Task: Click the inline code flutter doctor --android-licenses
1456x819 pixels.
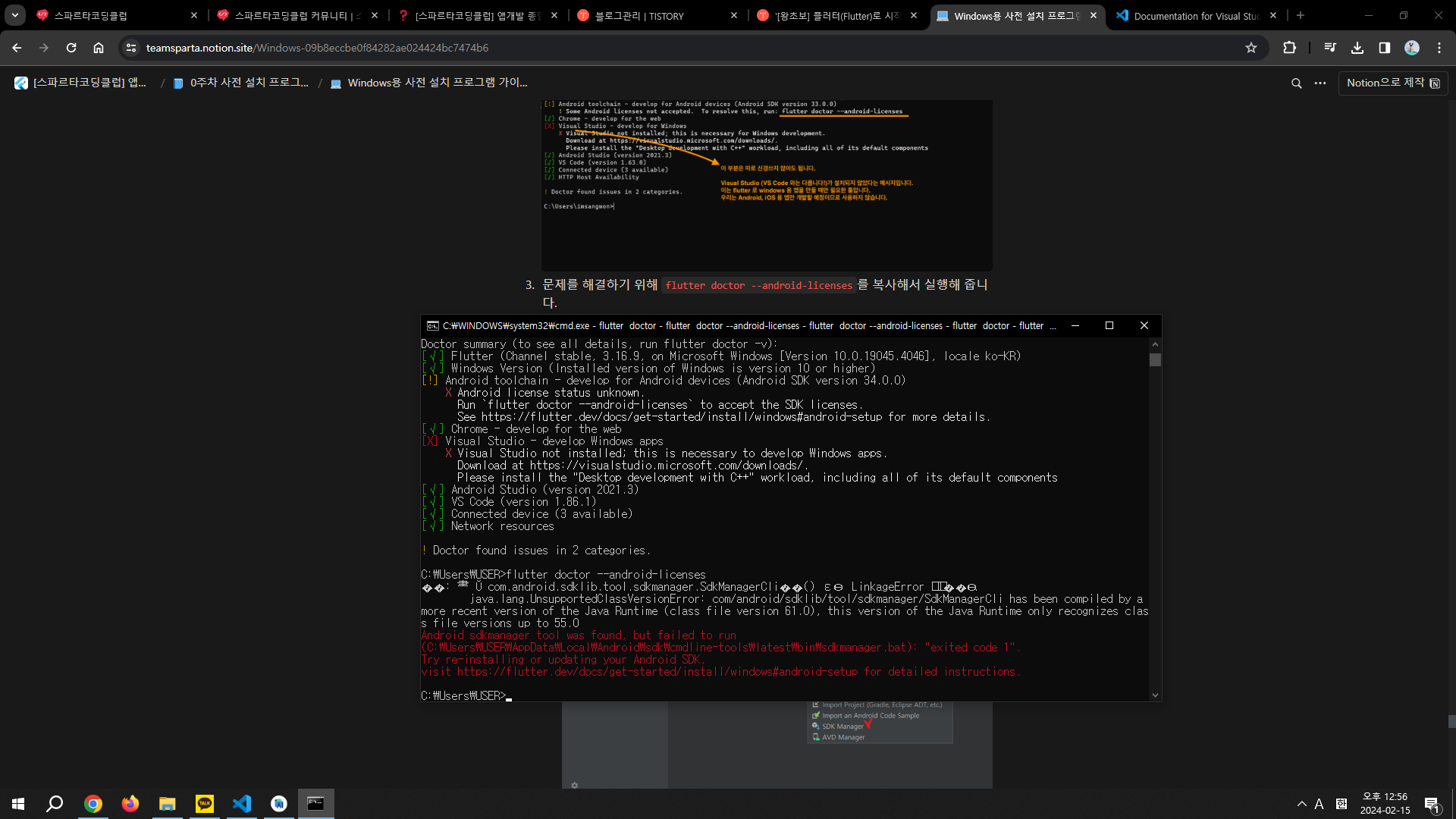Action: [759, 285]
